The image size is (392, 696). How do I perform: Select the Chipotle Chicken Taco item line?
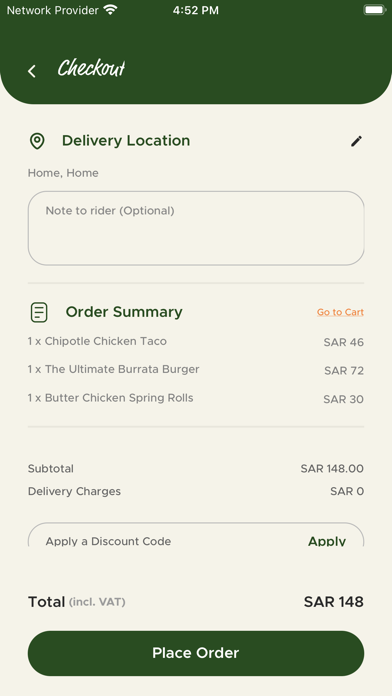point(196,342)
